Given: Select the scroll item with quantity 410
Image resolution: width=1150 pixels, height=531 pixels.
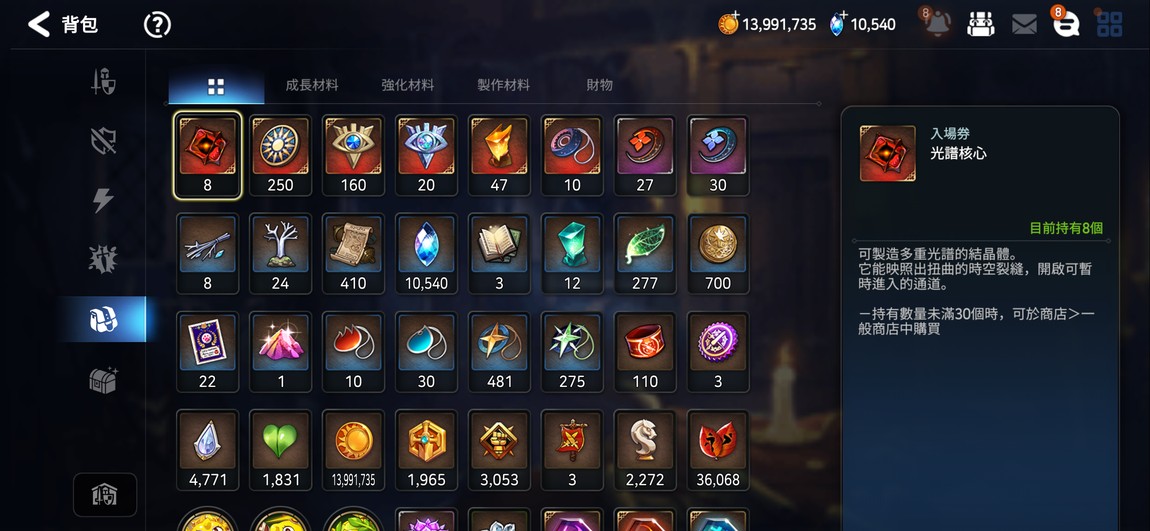Looking at the screenshot, I should [354, 253].
